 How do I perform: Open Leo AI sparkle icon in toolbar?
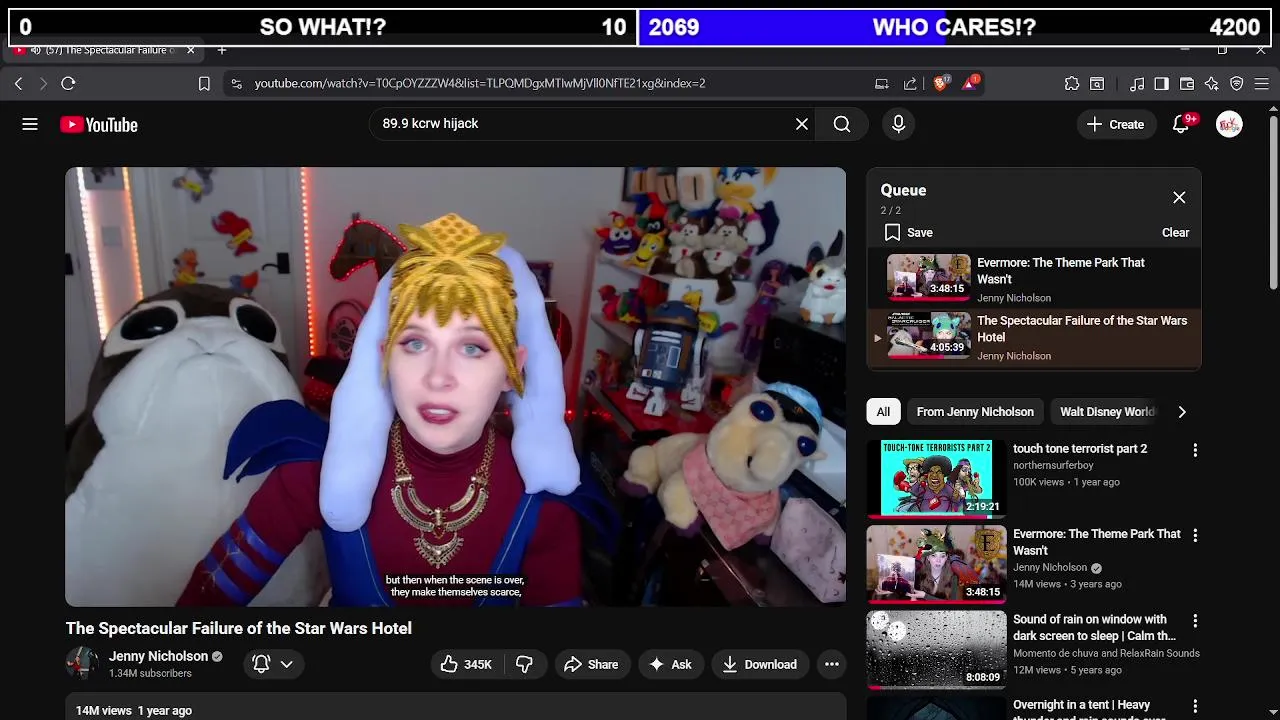point(1212,84)
